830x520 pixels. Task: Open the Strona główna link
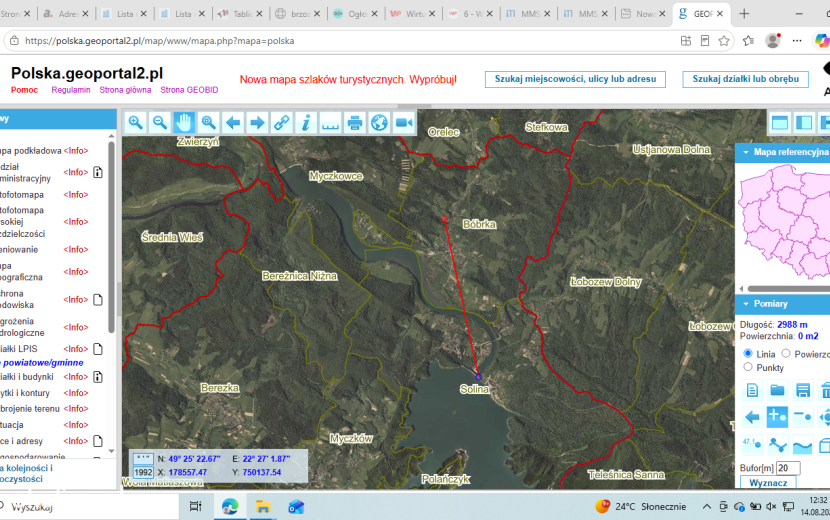pos(125,90)
